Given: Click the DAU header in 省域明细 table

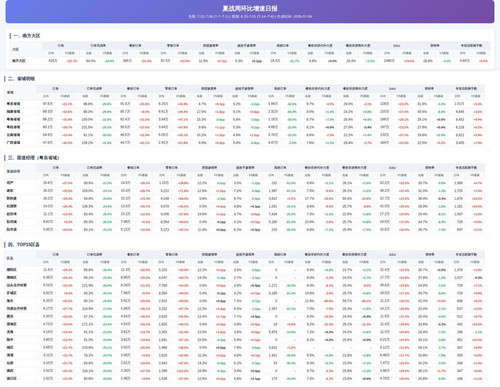Looking at the screenshot, I should click(x=392, y=89).
